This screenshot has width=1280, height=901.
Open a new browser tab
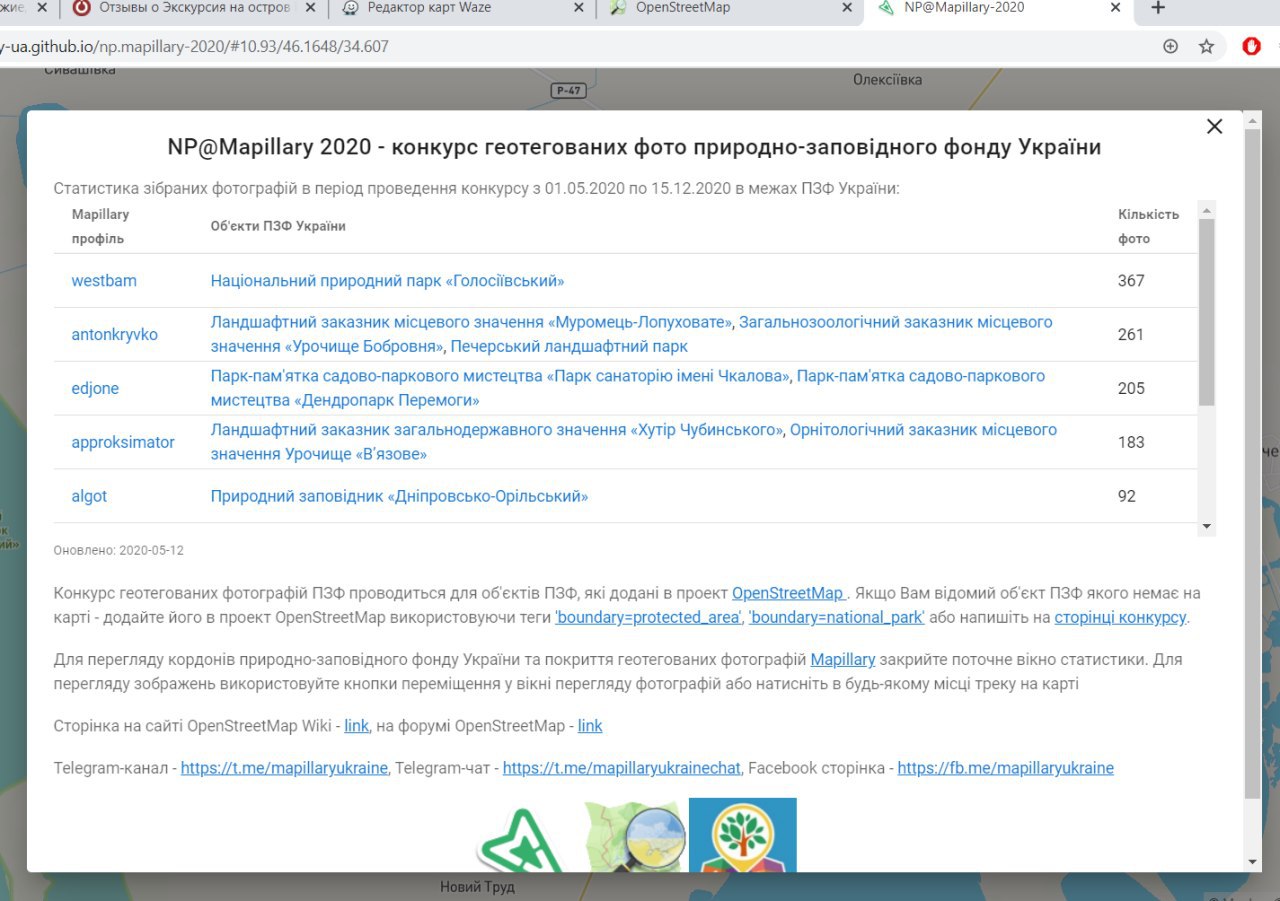click(1158, 8)
